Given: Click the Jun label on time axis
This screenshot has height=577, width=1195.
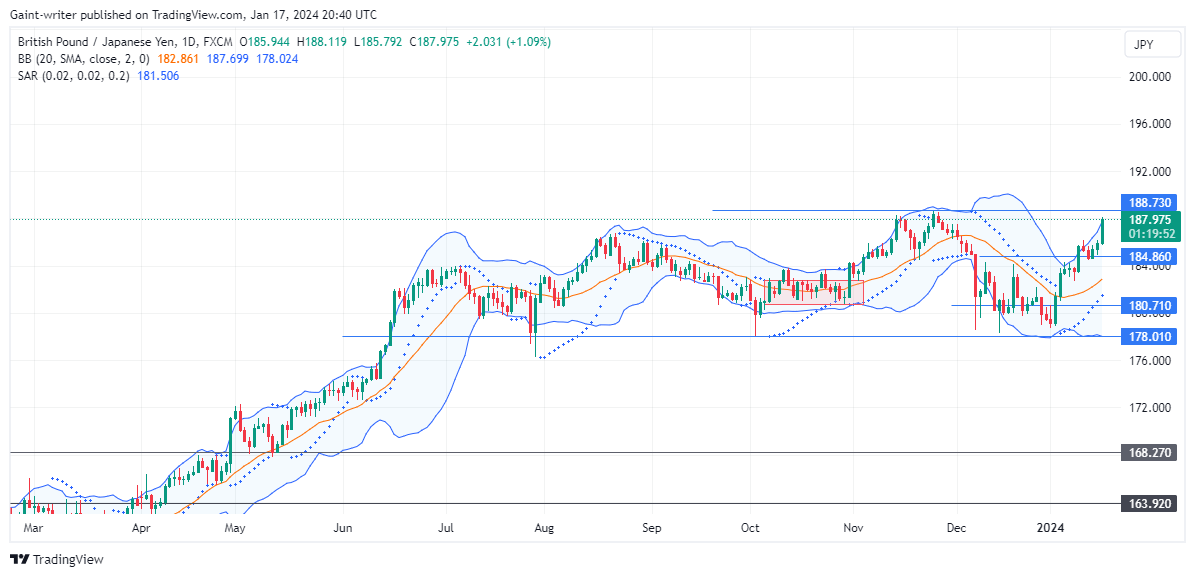Looking at the screenshot, I should click(343, 527).
